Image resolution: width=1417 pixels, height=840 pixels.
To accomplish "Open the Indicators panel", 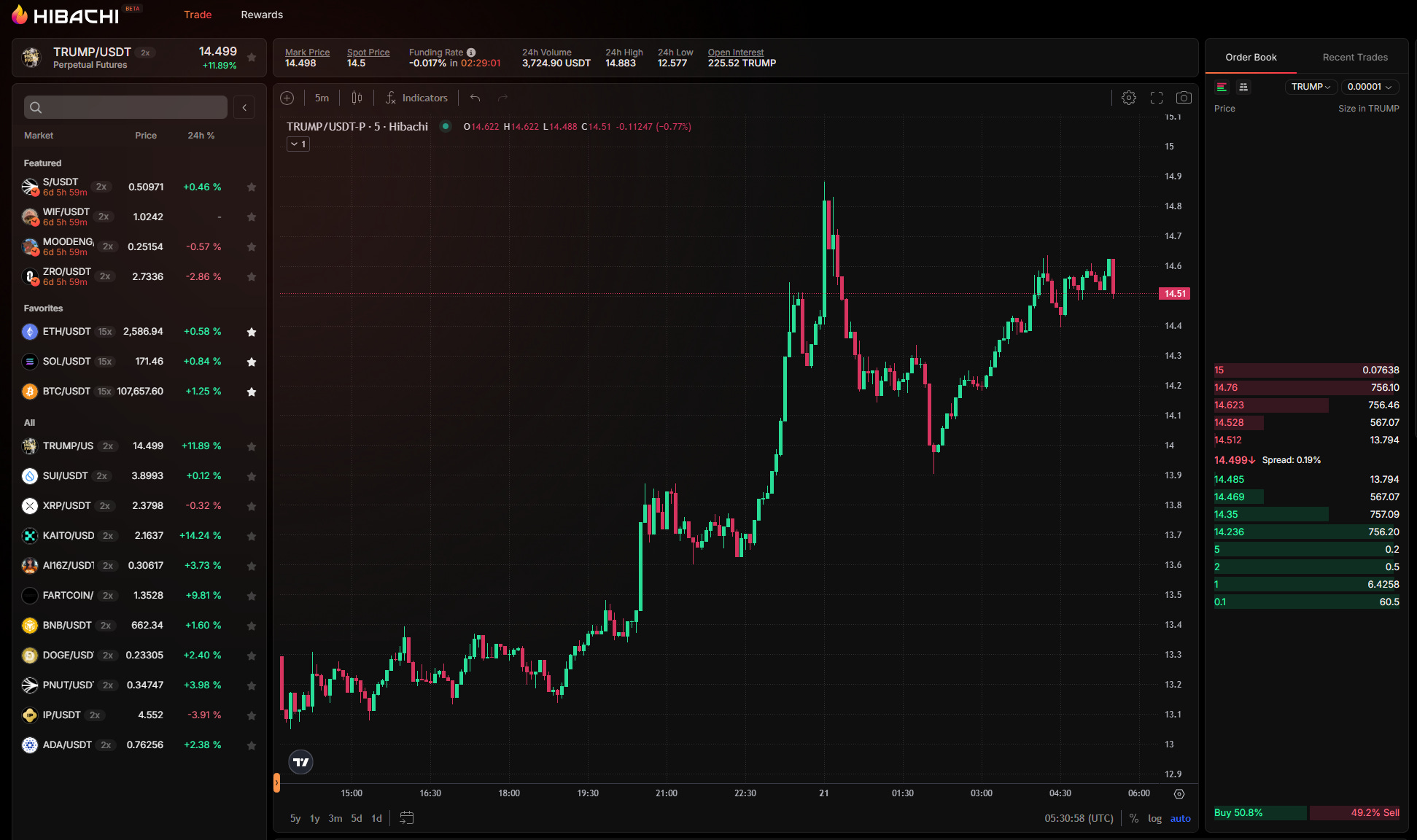I will coord(416,98).
